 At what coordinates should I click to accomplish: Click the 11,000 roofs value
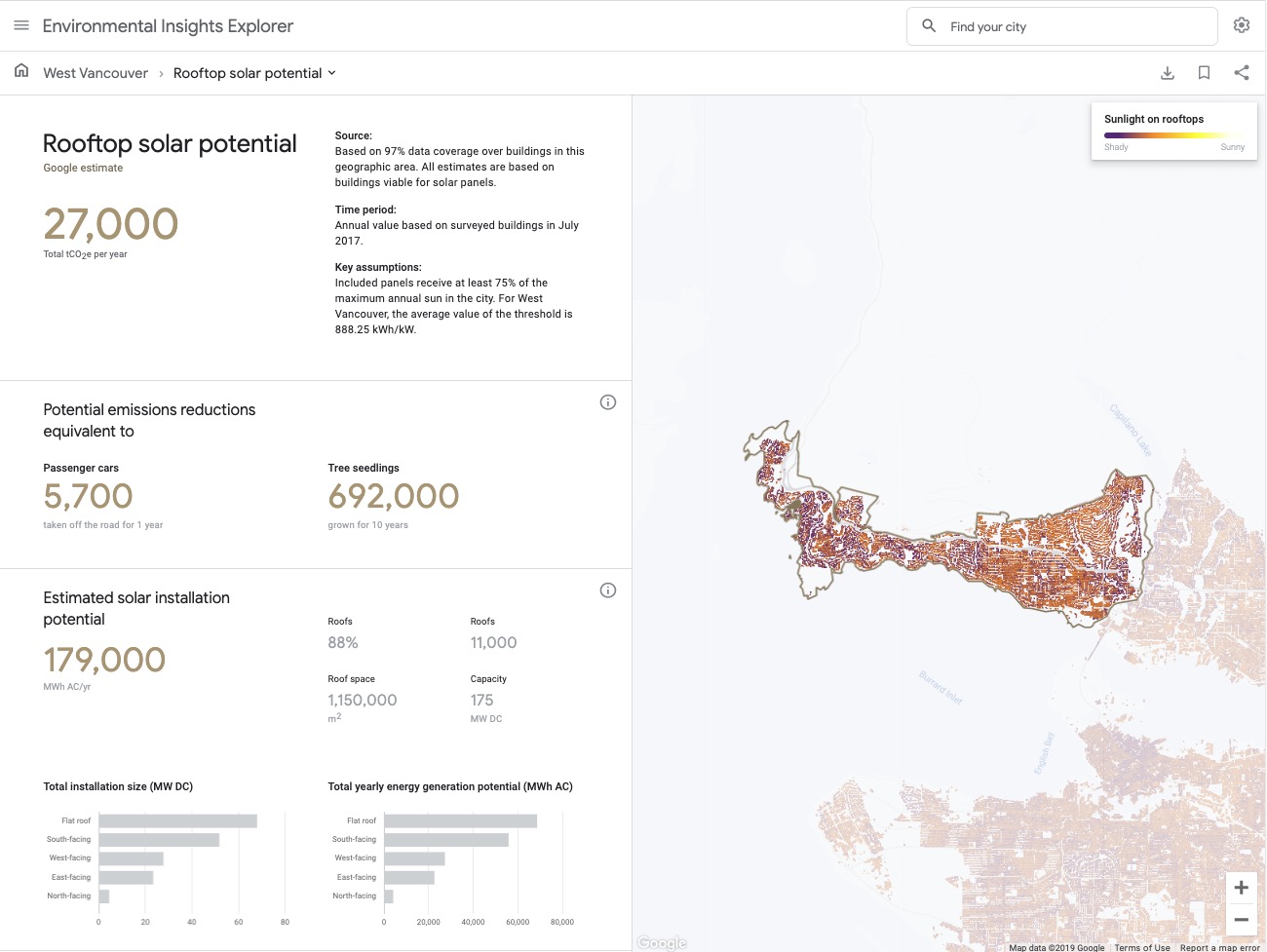493,643
